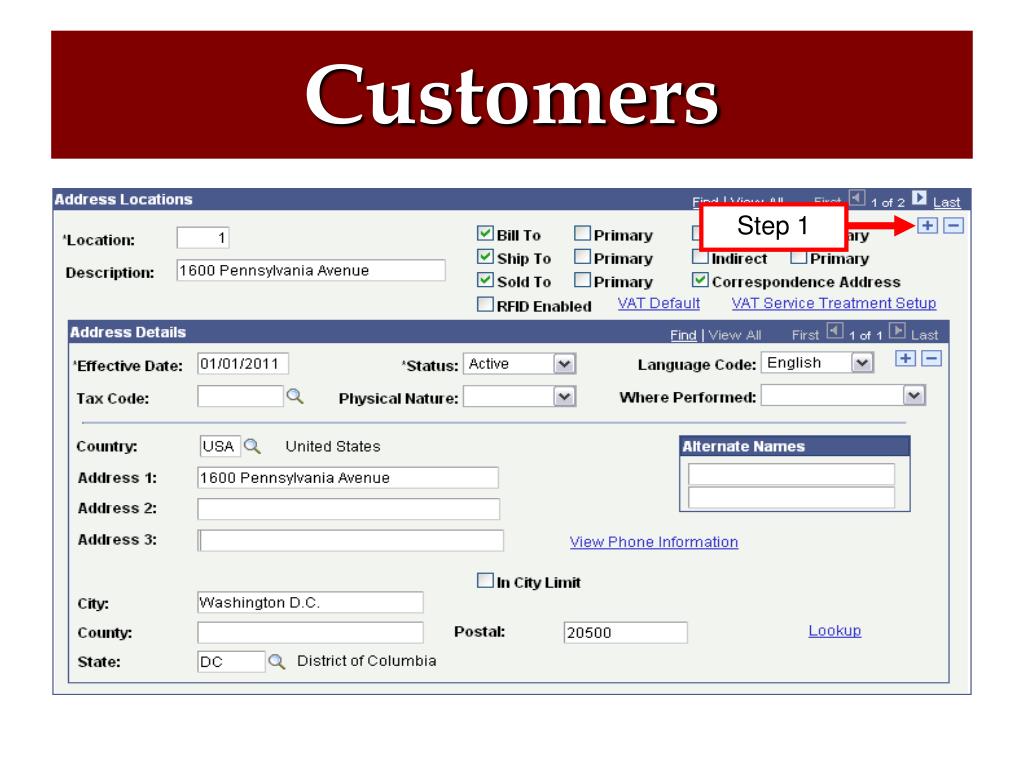The image size is (1024, 768).
Task: Show previous row in Address Locations
Action: click(857, 197)
